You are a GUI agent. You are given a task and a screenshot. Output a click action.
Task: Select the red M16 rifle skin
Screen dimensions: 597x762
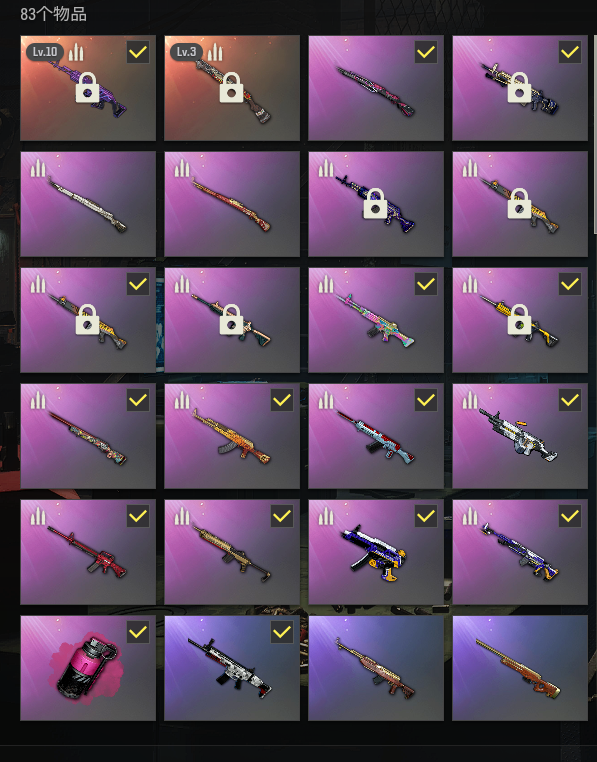[88, 552]
